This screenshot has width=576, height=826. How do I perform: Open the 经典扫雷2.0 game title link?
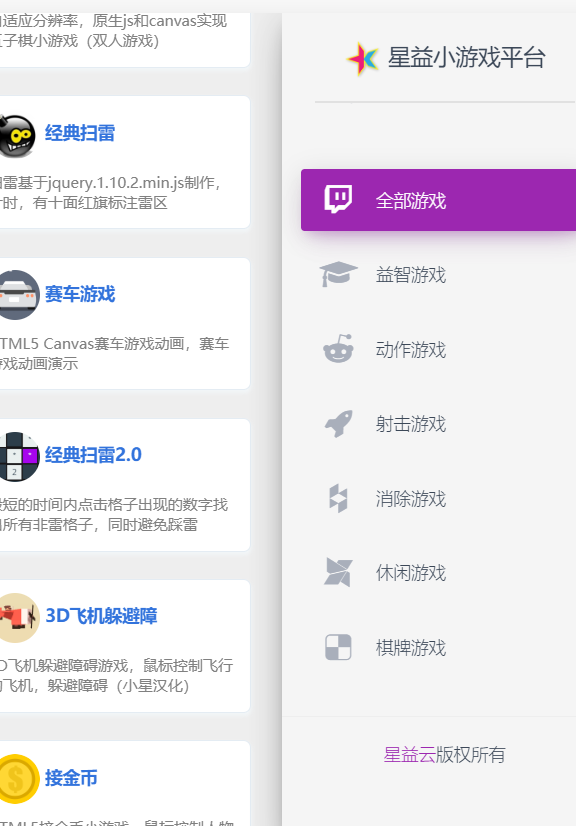(x=93, y=455)
